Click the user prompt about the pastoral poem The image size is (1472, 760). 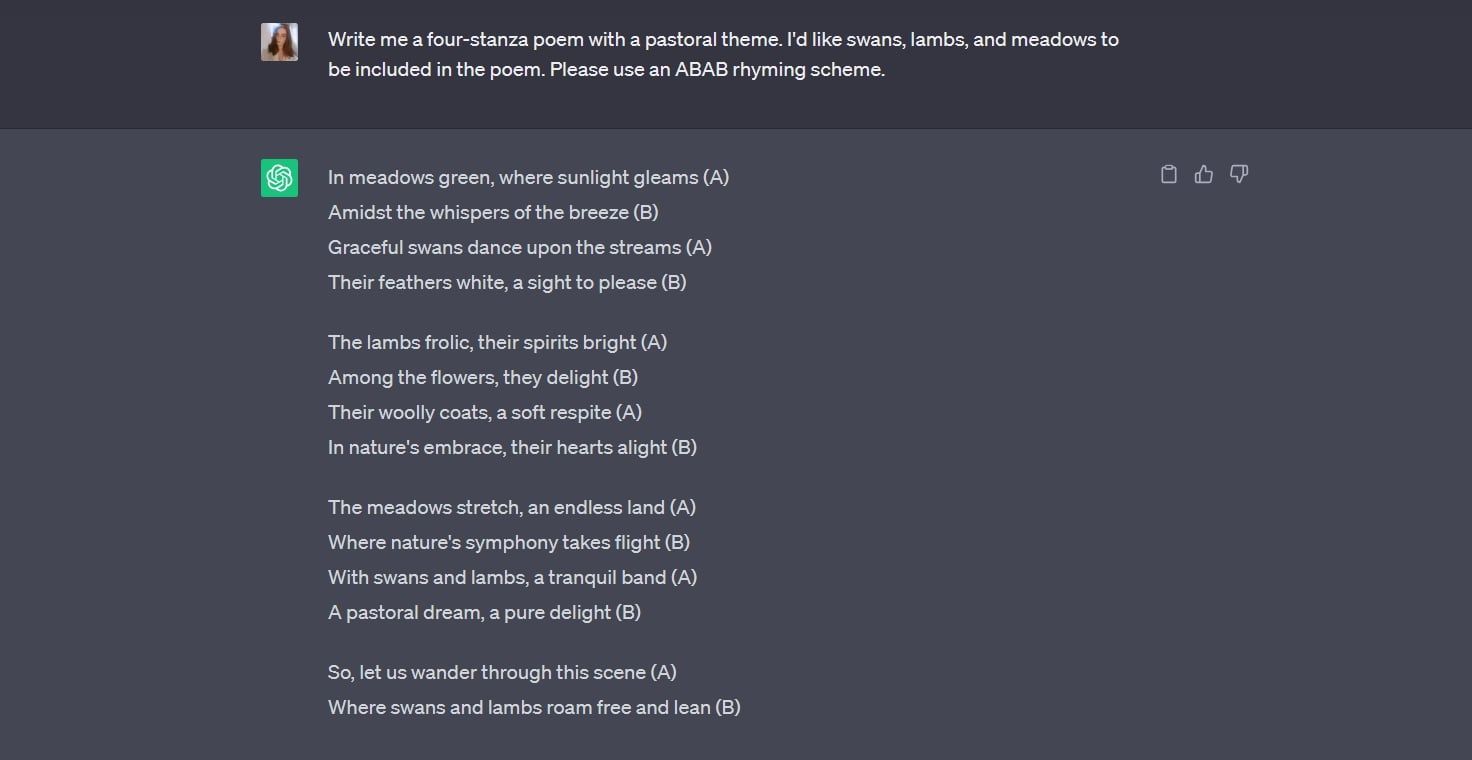[723, 40]
